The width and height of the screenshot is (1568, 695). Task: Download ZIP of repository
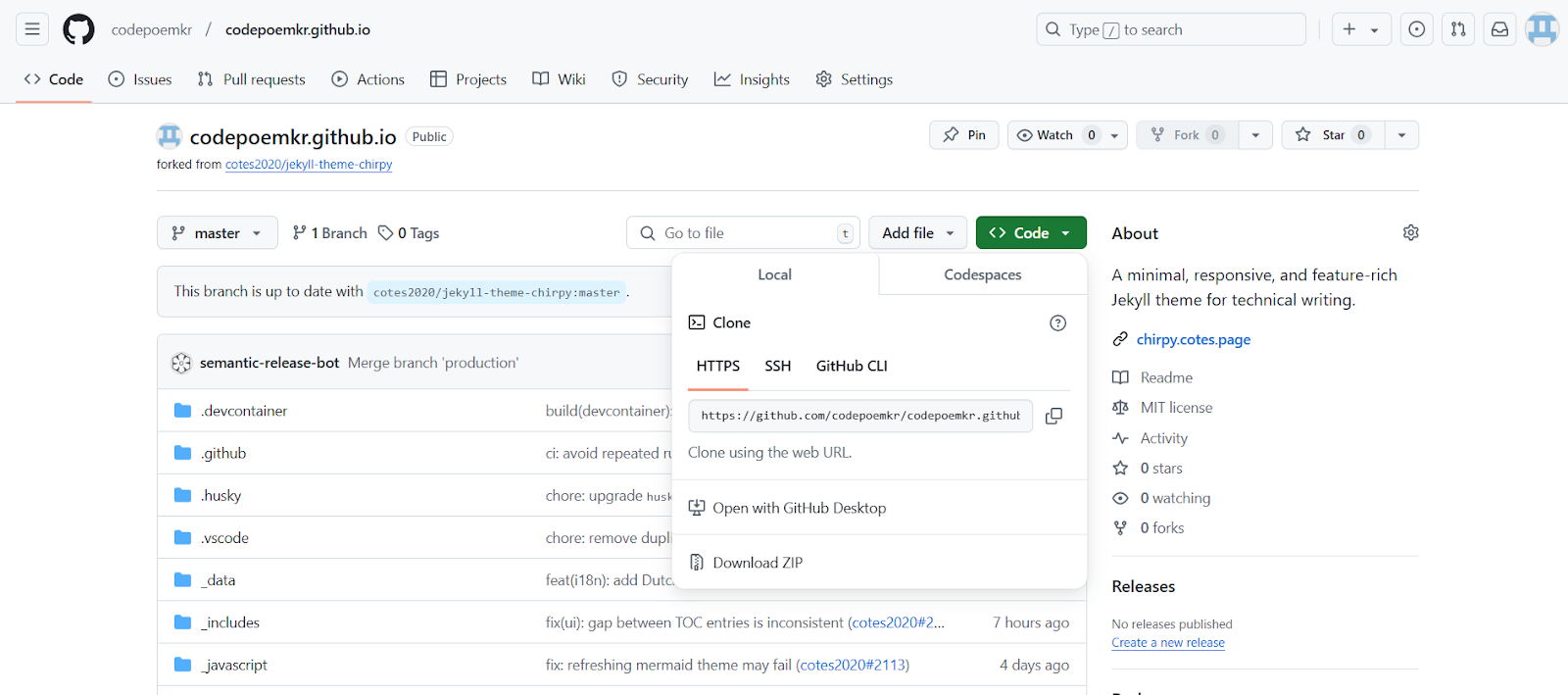pyautogui.click(x=746, y=563)
